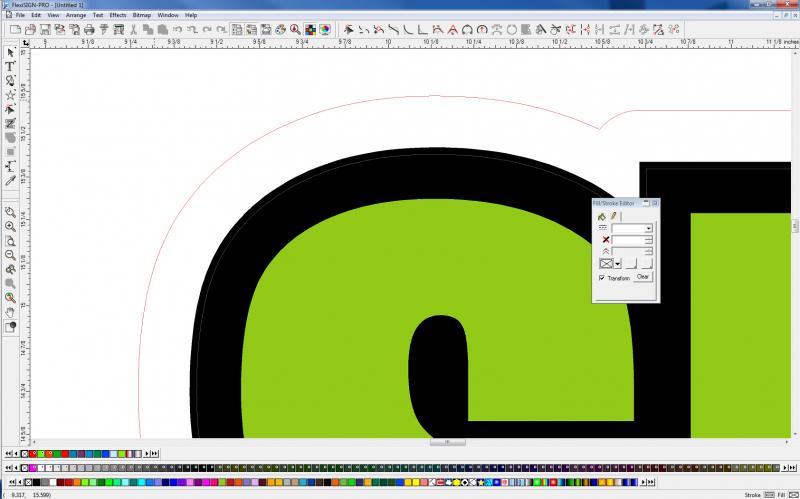Pick the red swatch in top palette row

(x=33, y=454)
